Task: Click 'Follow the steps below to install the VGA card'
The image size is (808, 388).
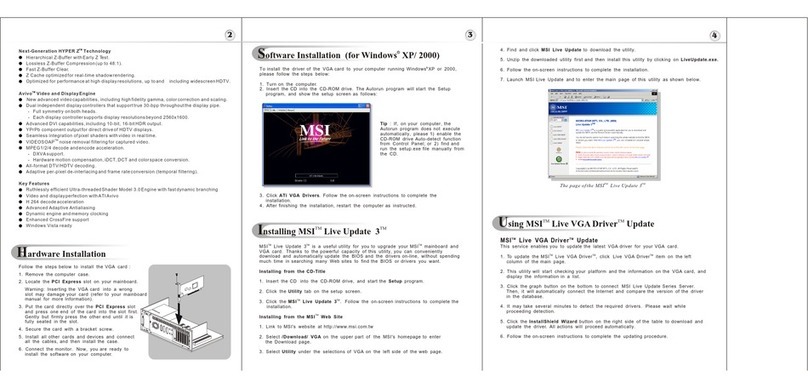Action: pos(74,267)
